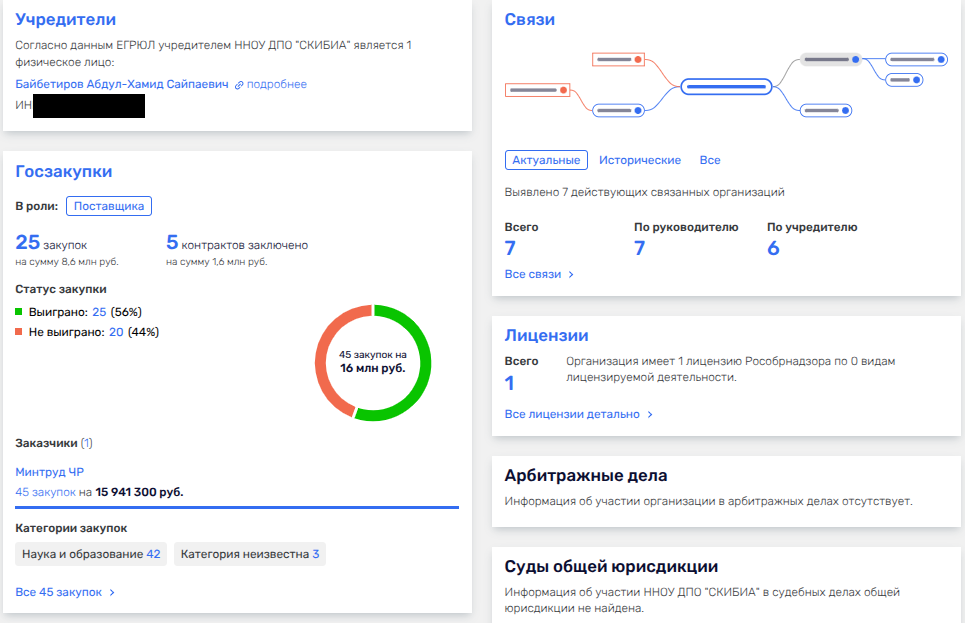The image size is (965, 623).
Task: Click the number 7 under По руководителю
Action: pos(640,249)
